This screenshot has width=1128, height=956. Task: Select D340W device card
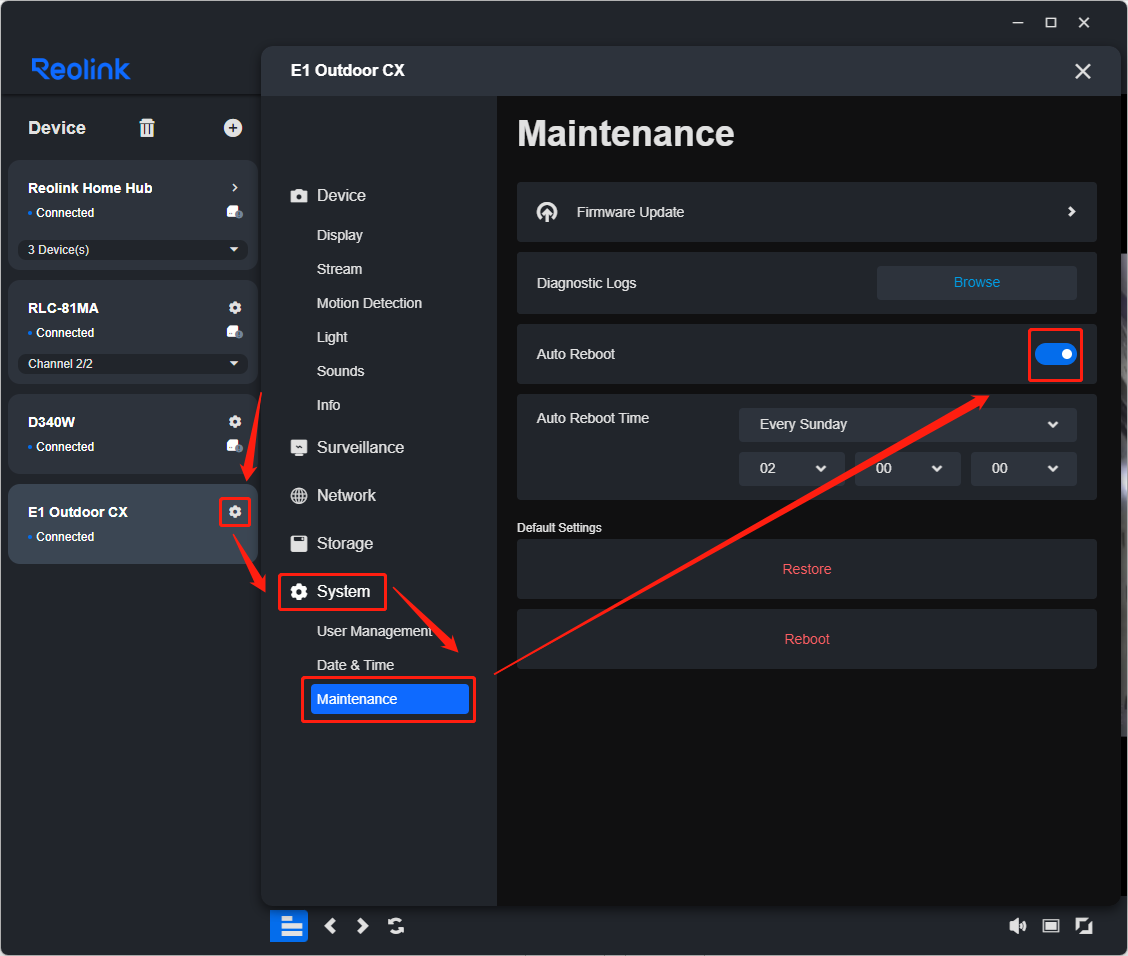(x=132, y=434)
